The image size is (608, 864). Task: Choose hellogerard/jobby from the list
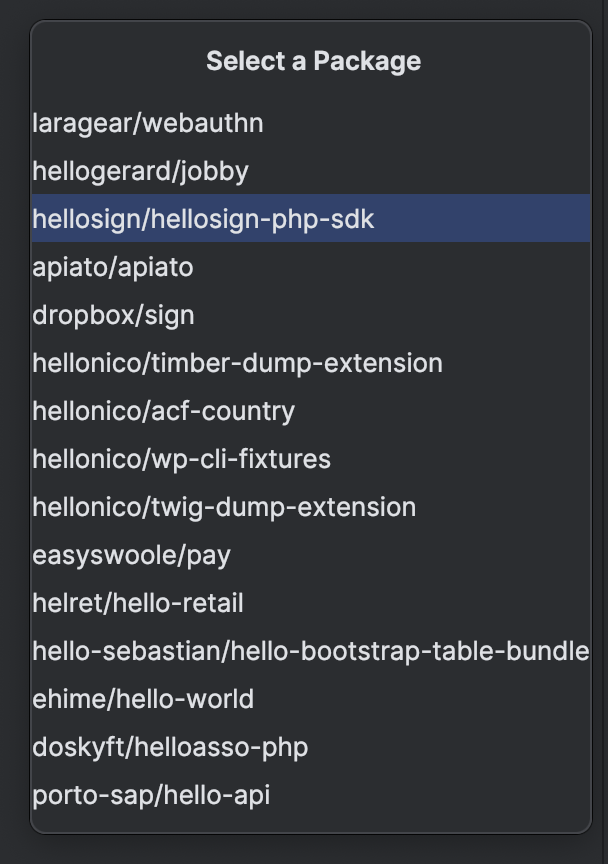coord(140,171)
